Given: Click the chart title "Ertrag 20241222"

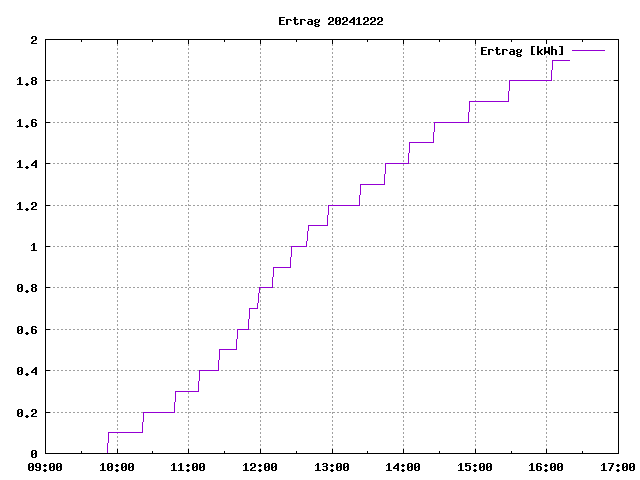Looking at the screenshot, I should tap(330, 21).
